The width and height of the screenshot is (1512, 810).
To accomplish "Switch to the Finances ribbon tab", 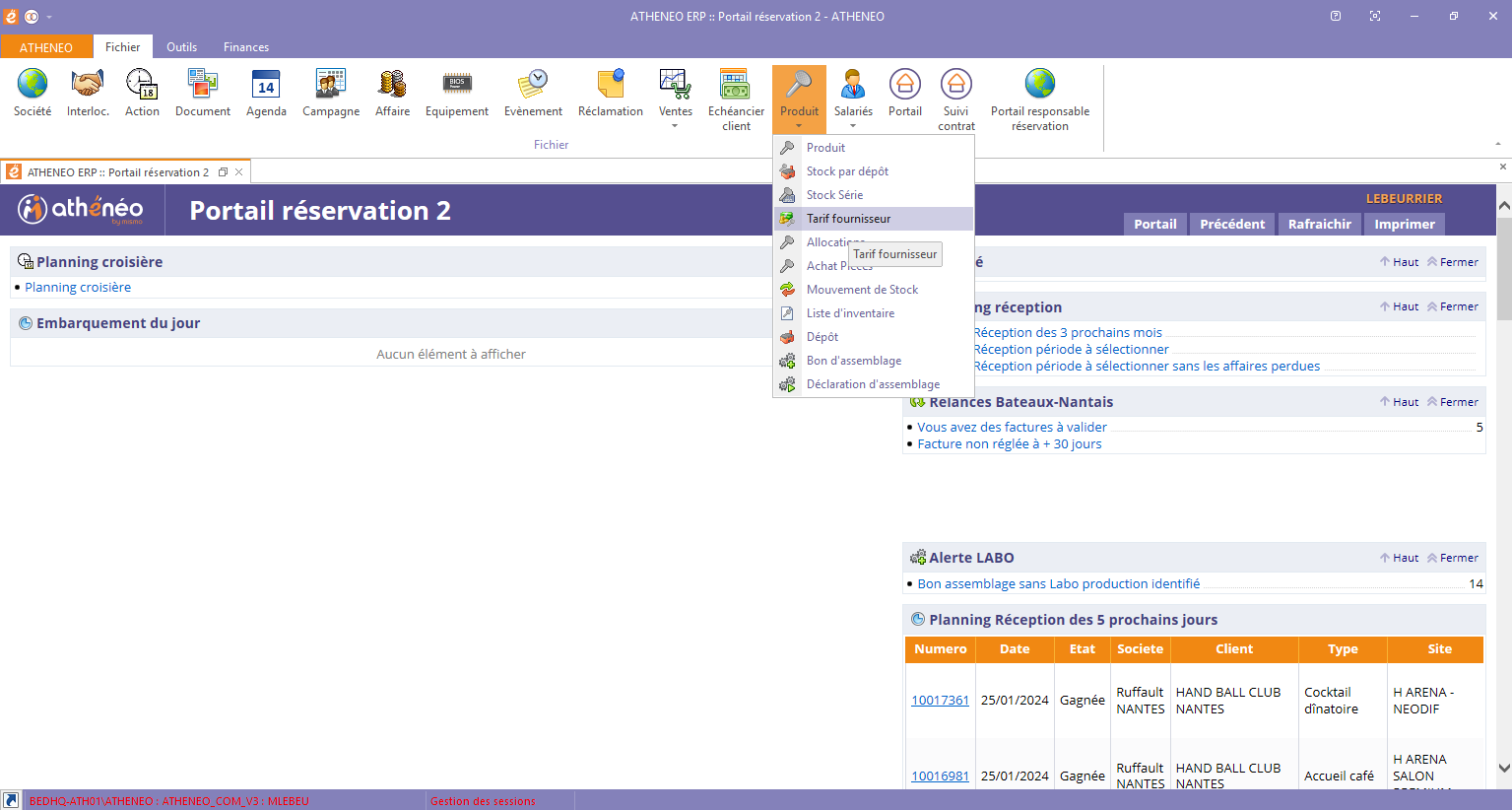I will (x=246, y=47).
